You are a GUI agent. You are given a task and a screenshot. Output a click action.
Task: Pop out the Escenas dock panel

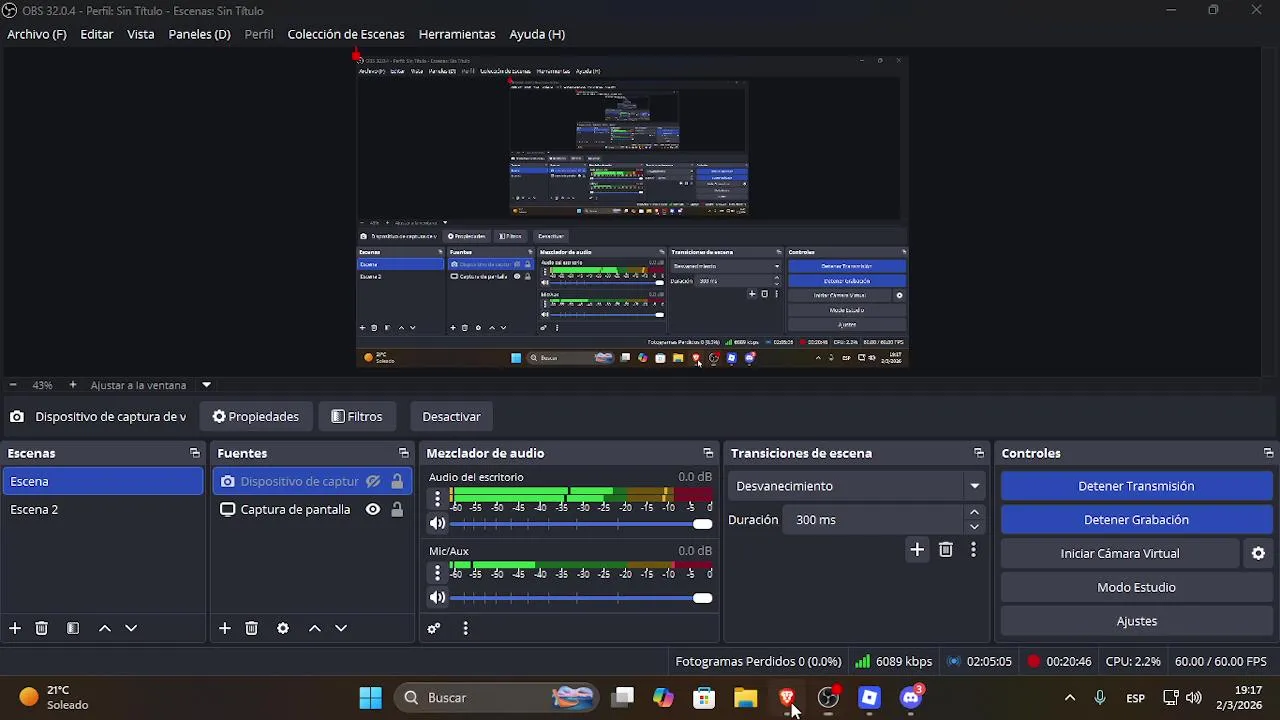click(195, 453)
